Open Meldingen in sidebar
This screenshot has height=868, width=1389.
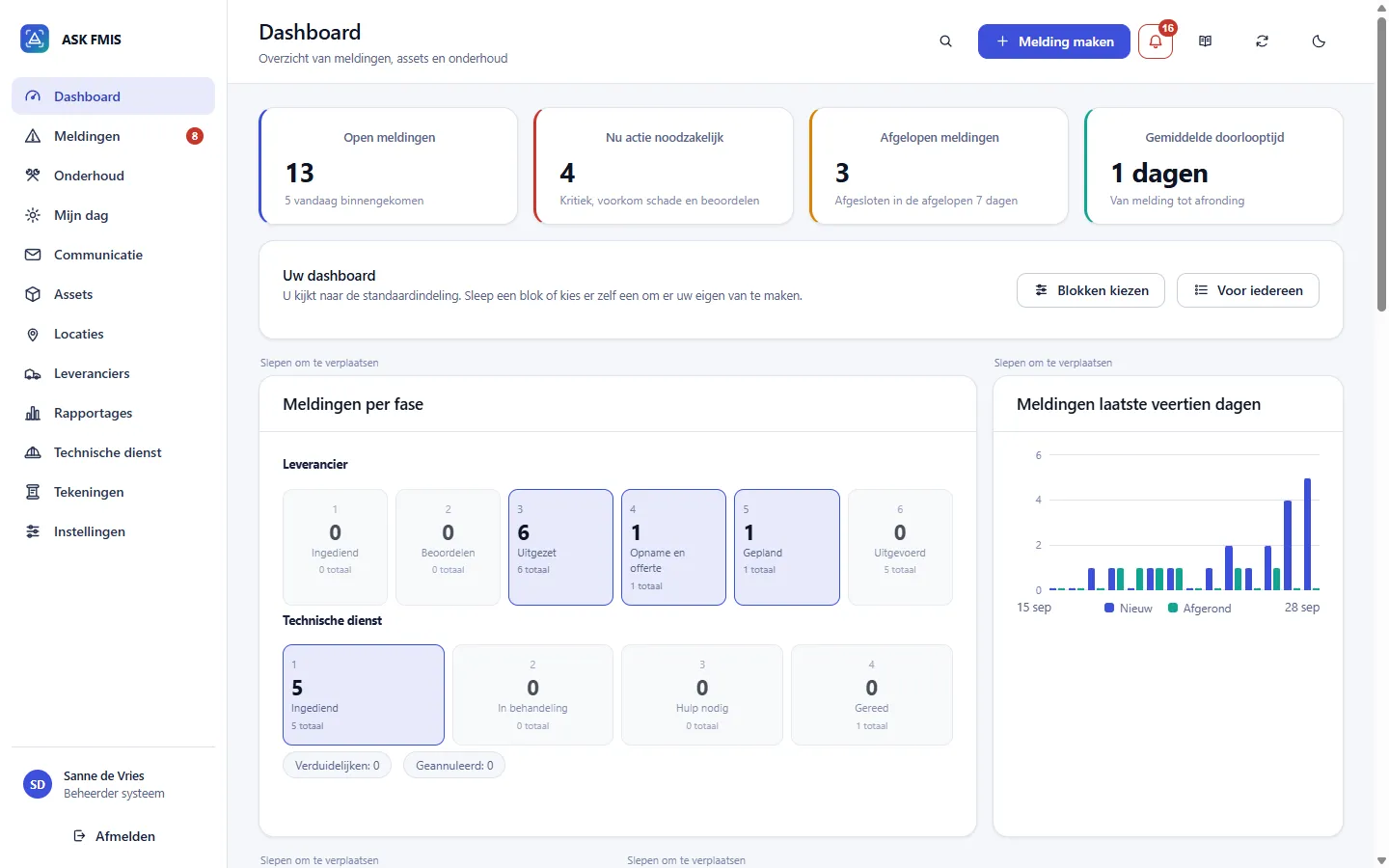click(x=113, y=136)
